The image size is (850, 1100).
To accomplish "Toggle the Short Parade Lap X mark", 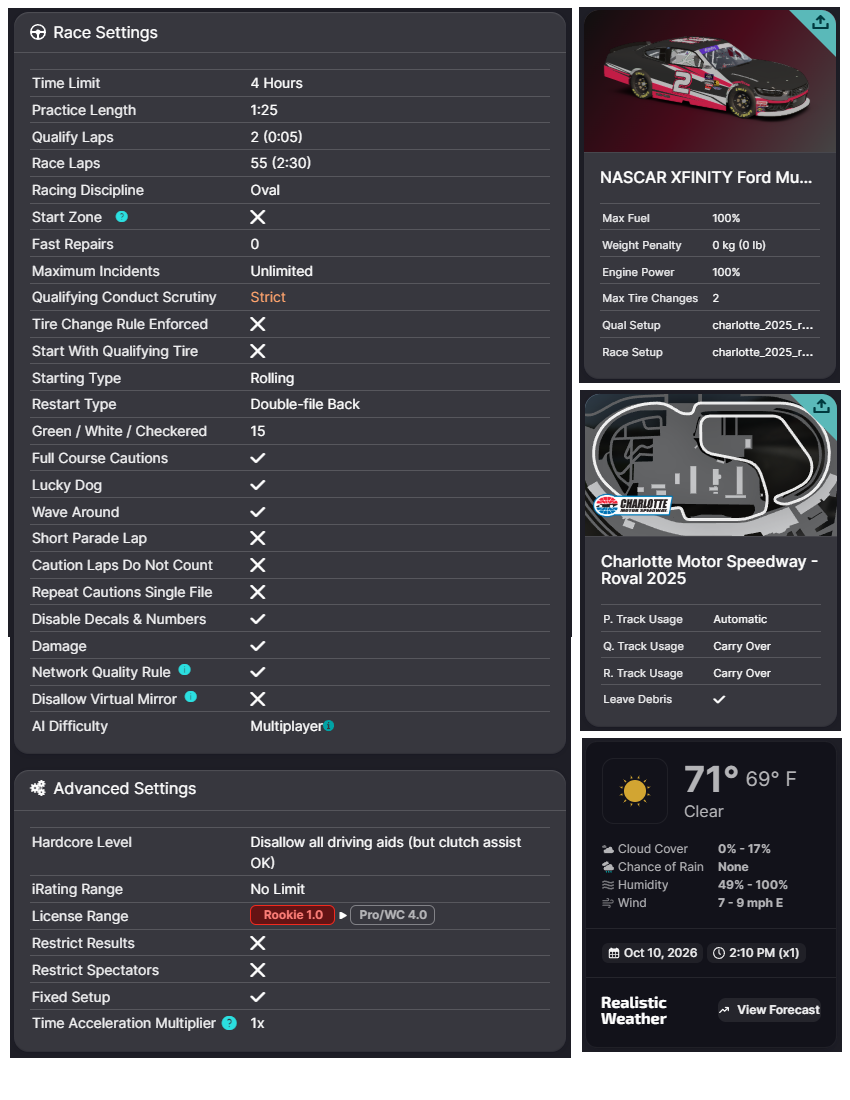I will coord(257,538).
